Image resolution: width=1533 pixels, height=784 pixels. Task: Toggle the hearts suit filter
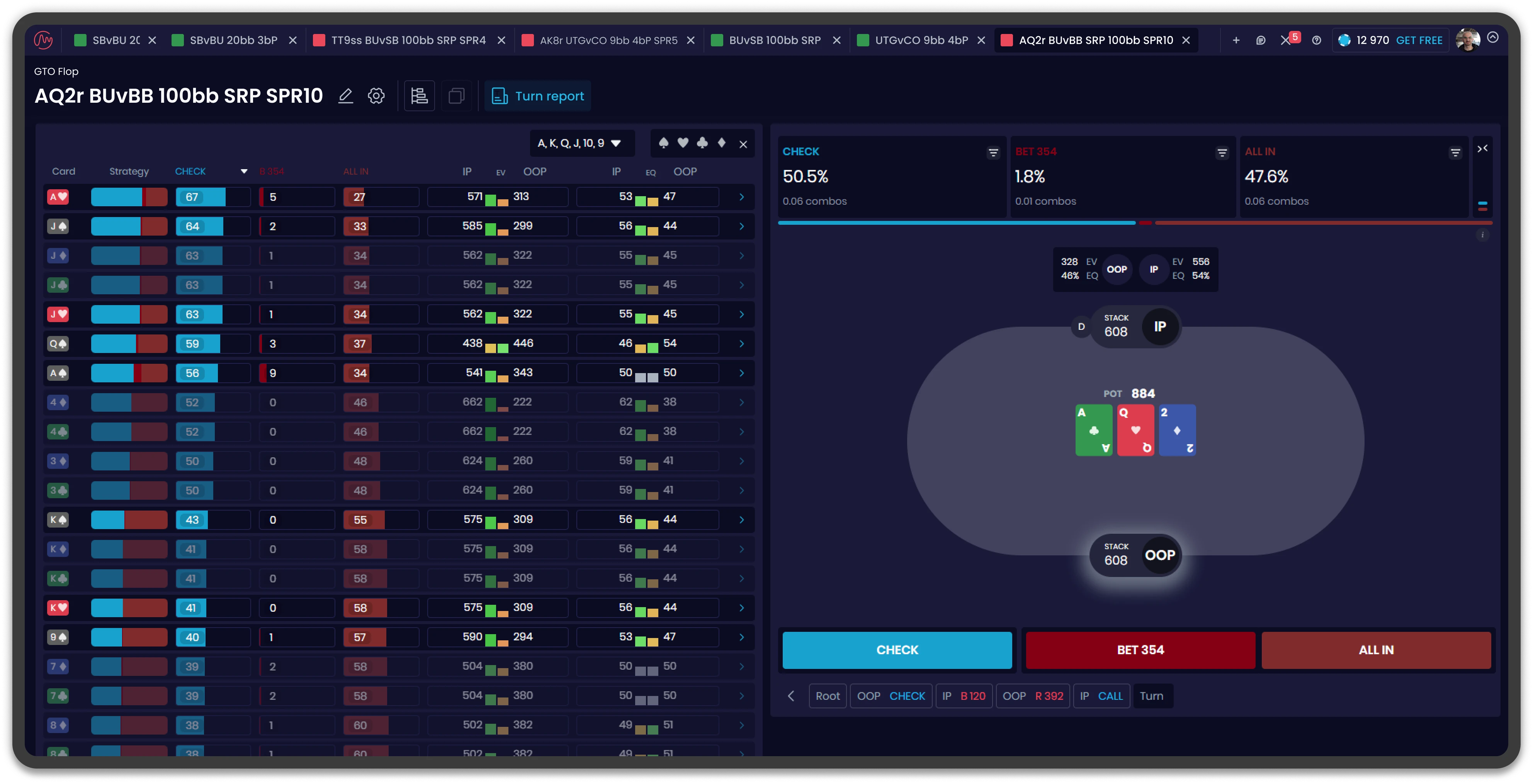(x=683, y=143)
